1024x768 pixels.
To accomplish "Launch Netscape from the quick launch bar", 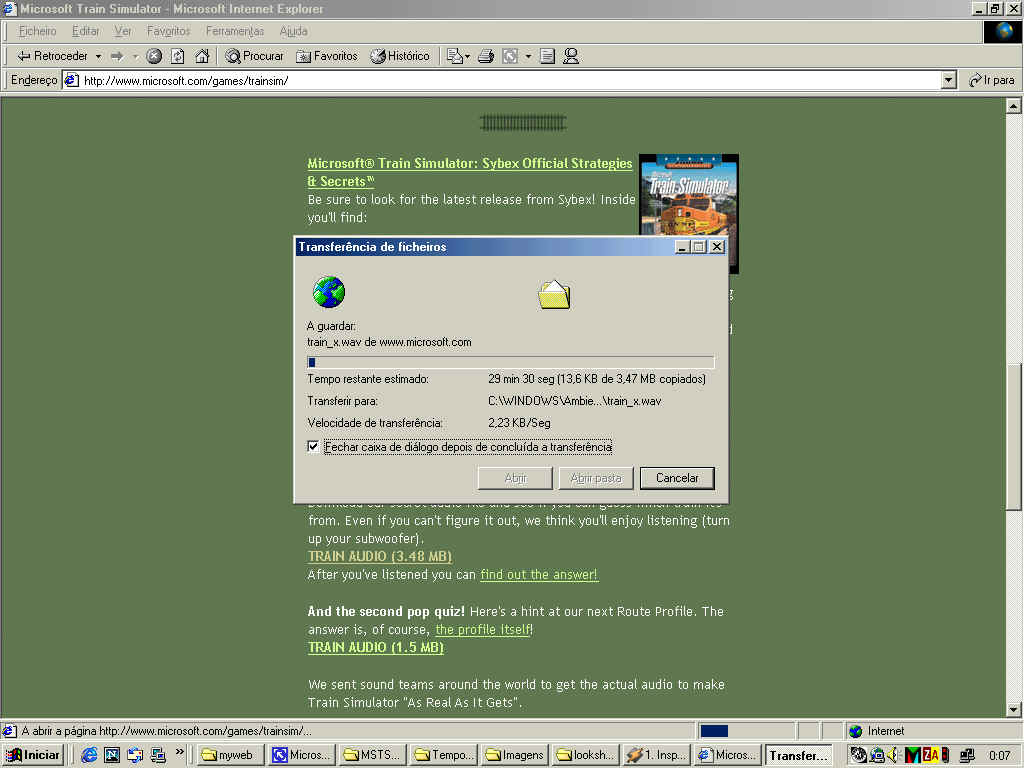I will click(x=112, y=755).
